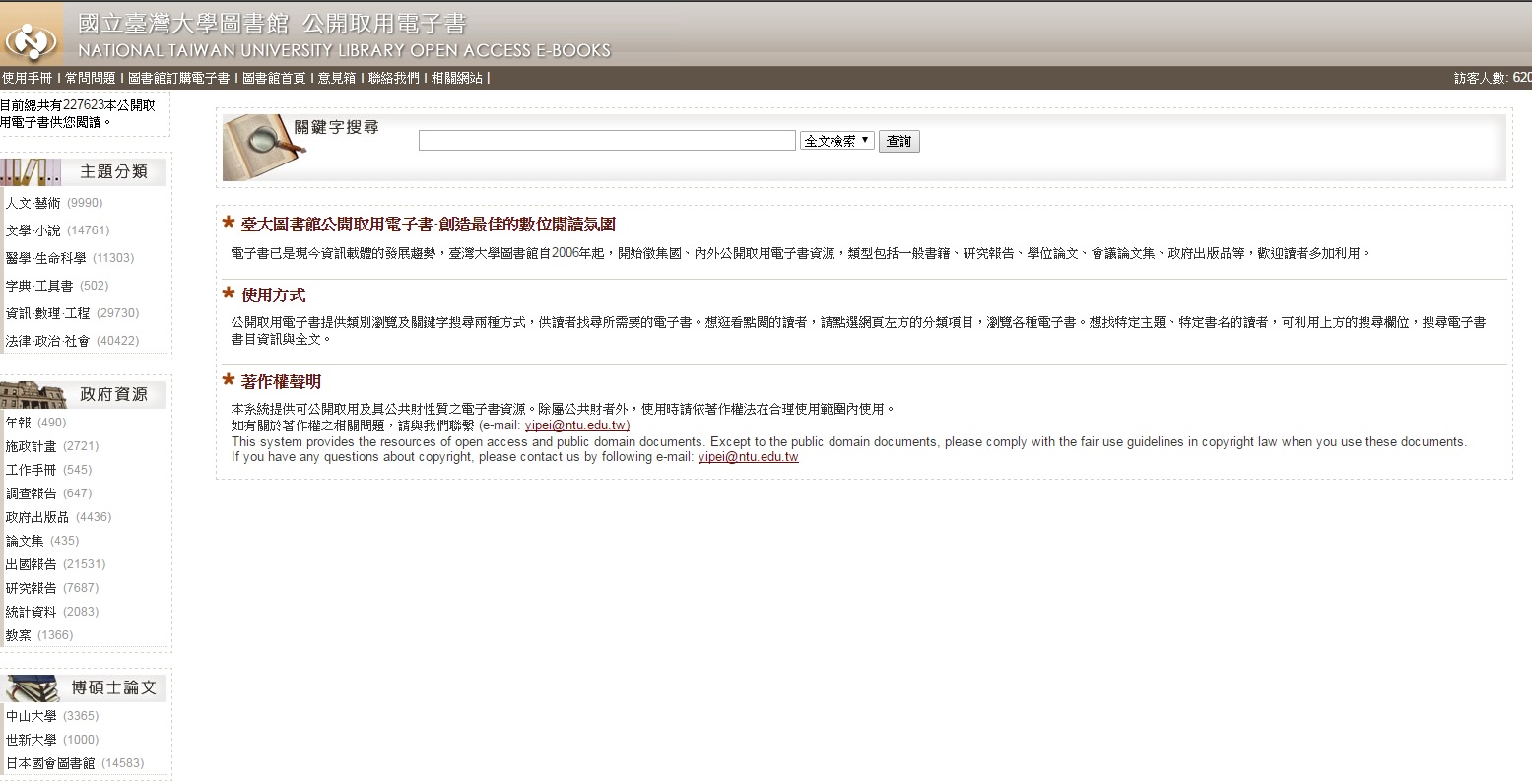Open 日本國會圖書館 thesis collection
Screen dimensions: 1532x784
[50, 763]
